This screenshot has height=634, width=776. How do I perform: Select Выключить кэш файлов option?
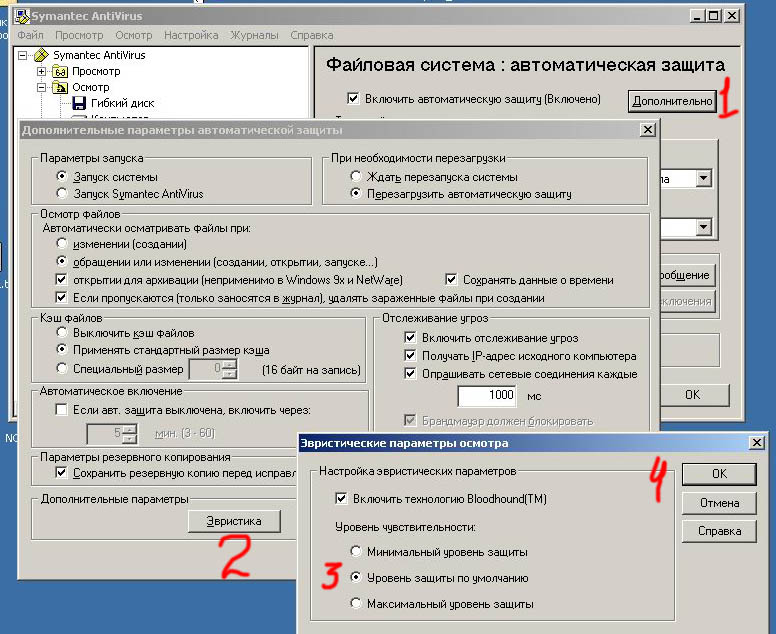(62, 332)
